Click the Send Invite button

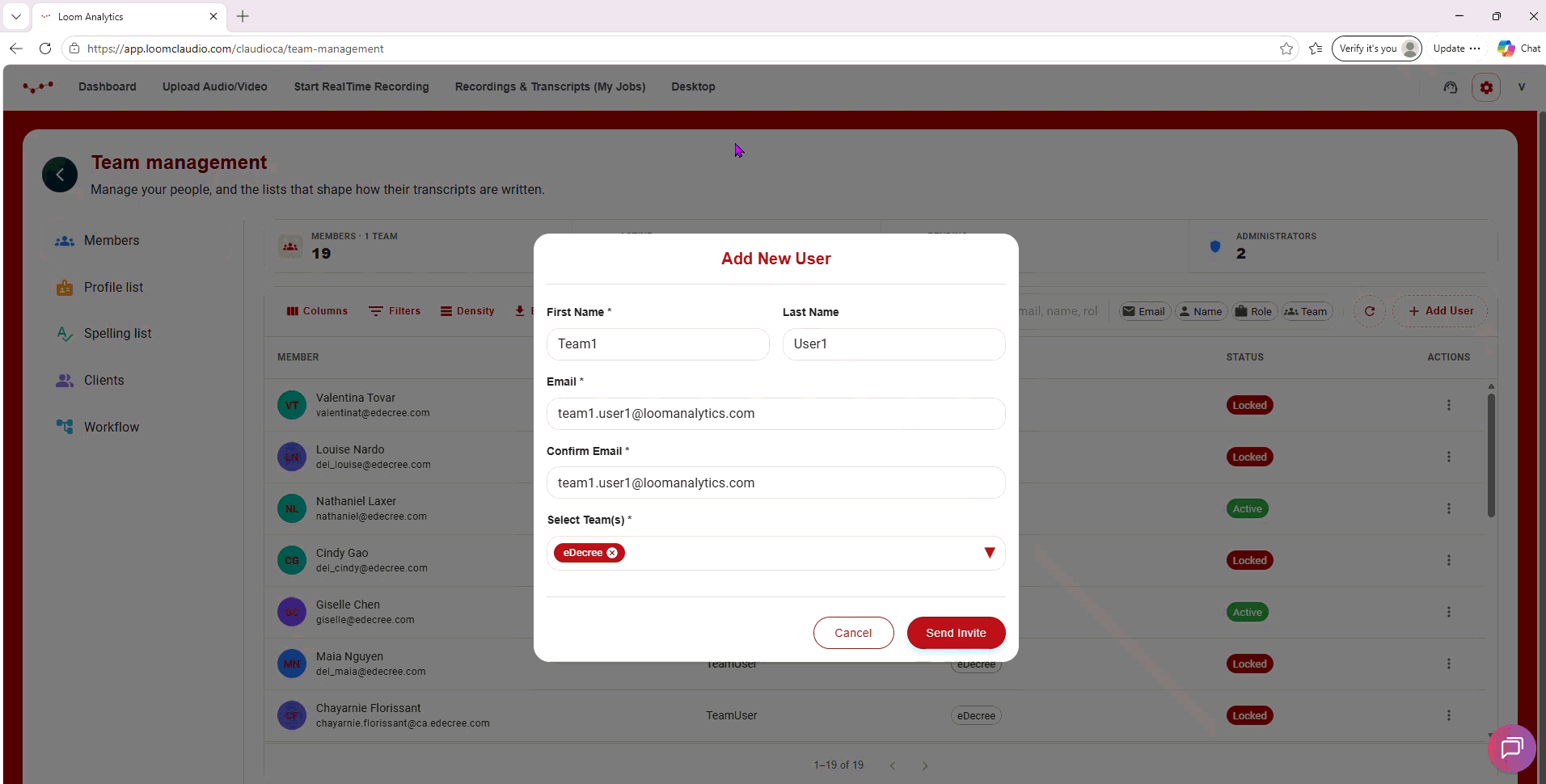pyautogui.click(x=956, y=633)
